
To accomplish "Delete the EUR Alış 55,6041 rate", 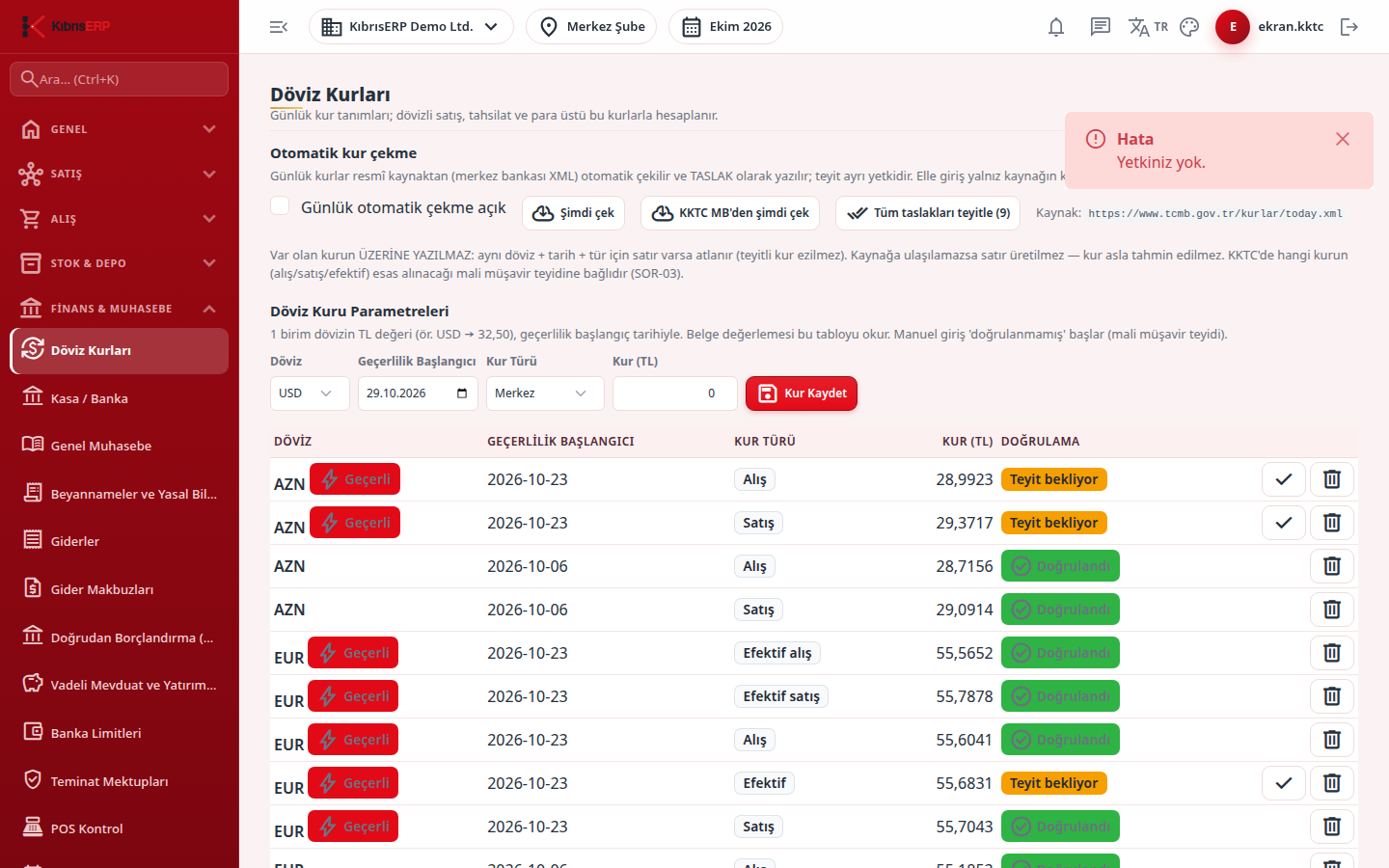I will coord(1332,740).
